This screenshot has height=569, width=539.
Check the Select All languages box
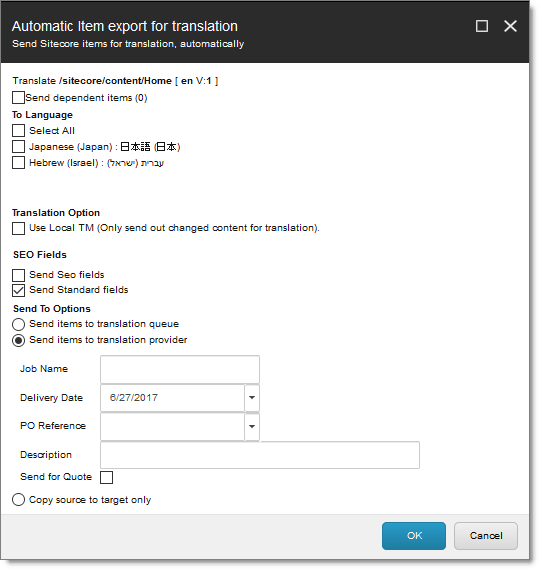[x=19, y=130]
